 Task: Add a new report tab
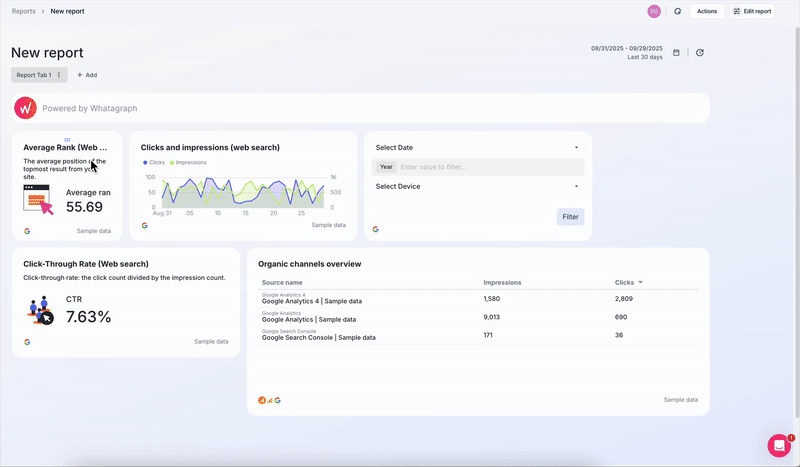click(87, 75)
